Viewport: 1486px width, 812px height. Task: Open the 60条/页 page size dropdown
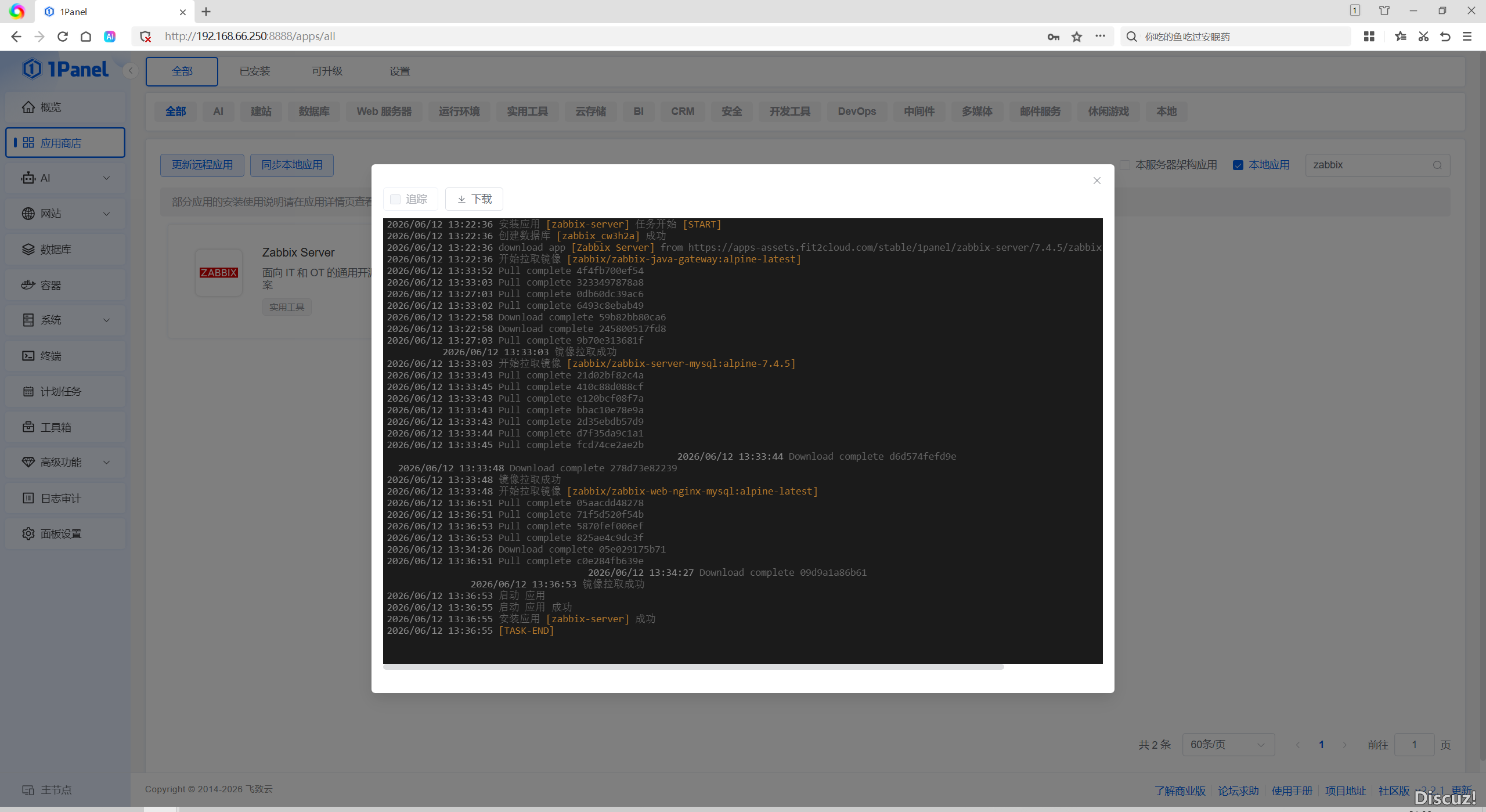click(x=1228, y=745)
